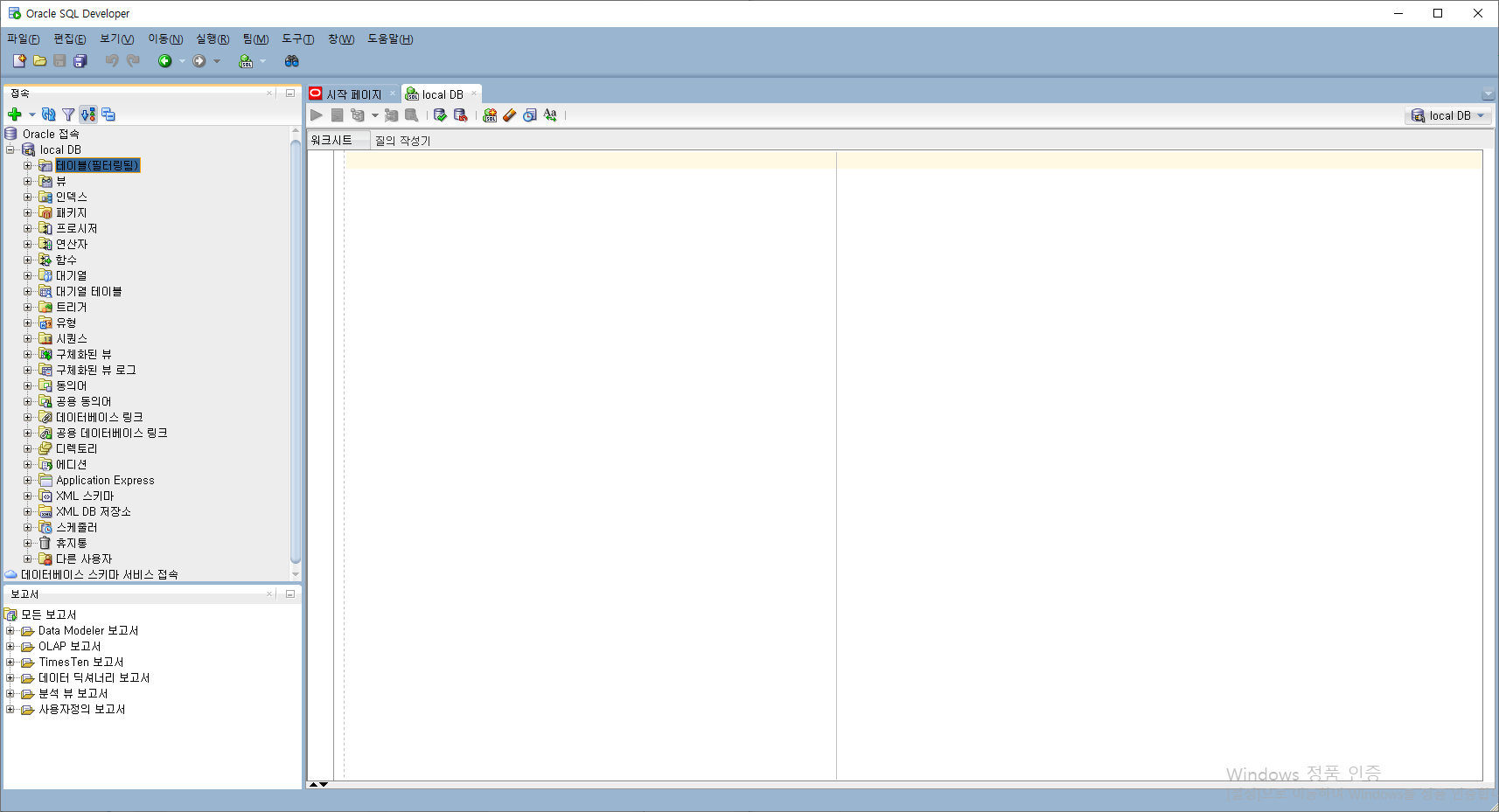Click the SQL Tuning Advisor icon
The image size is (1499, 812).
[411, 115]
